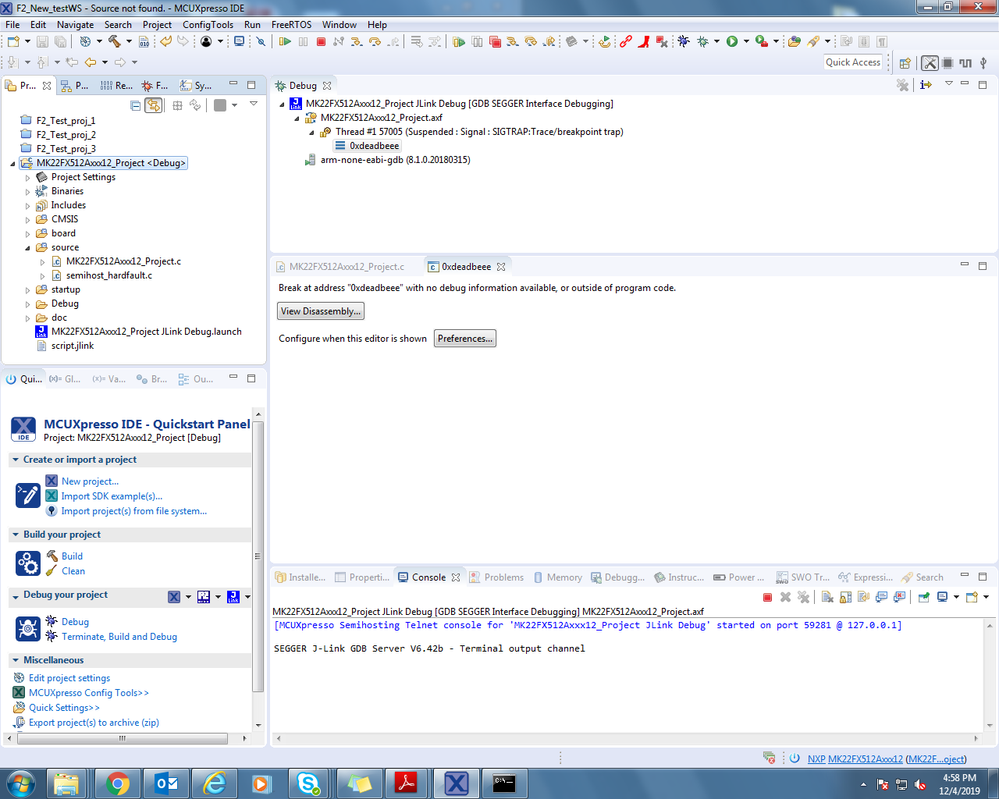Screen dimensions: 999x799
Task: Open Outlook from taskbar
Action: (x=166, y=783)
